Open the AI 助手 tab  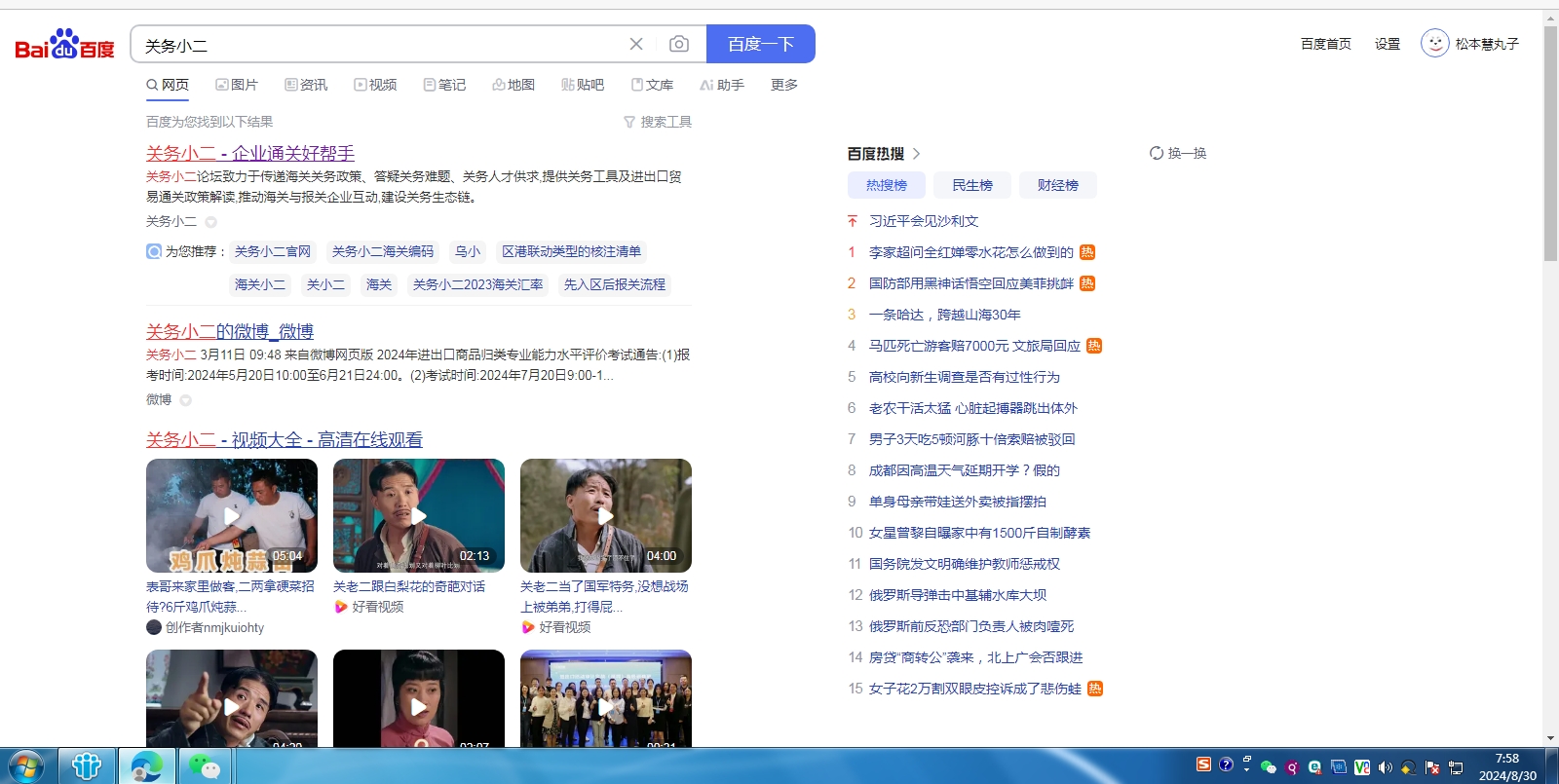(722, 85)
